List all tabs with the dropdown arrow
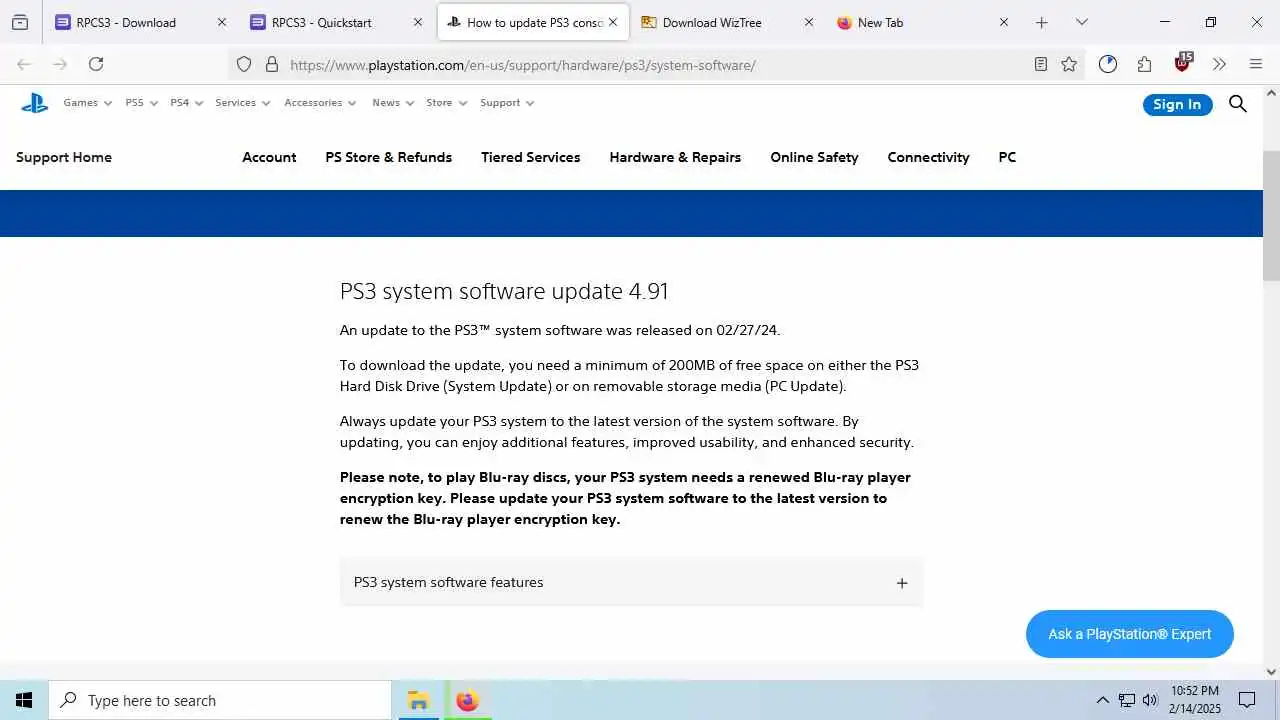Screen dimensions: 1280x720 point(1081,22)
